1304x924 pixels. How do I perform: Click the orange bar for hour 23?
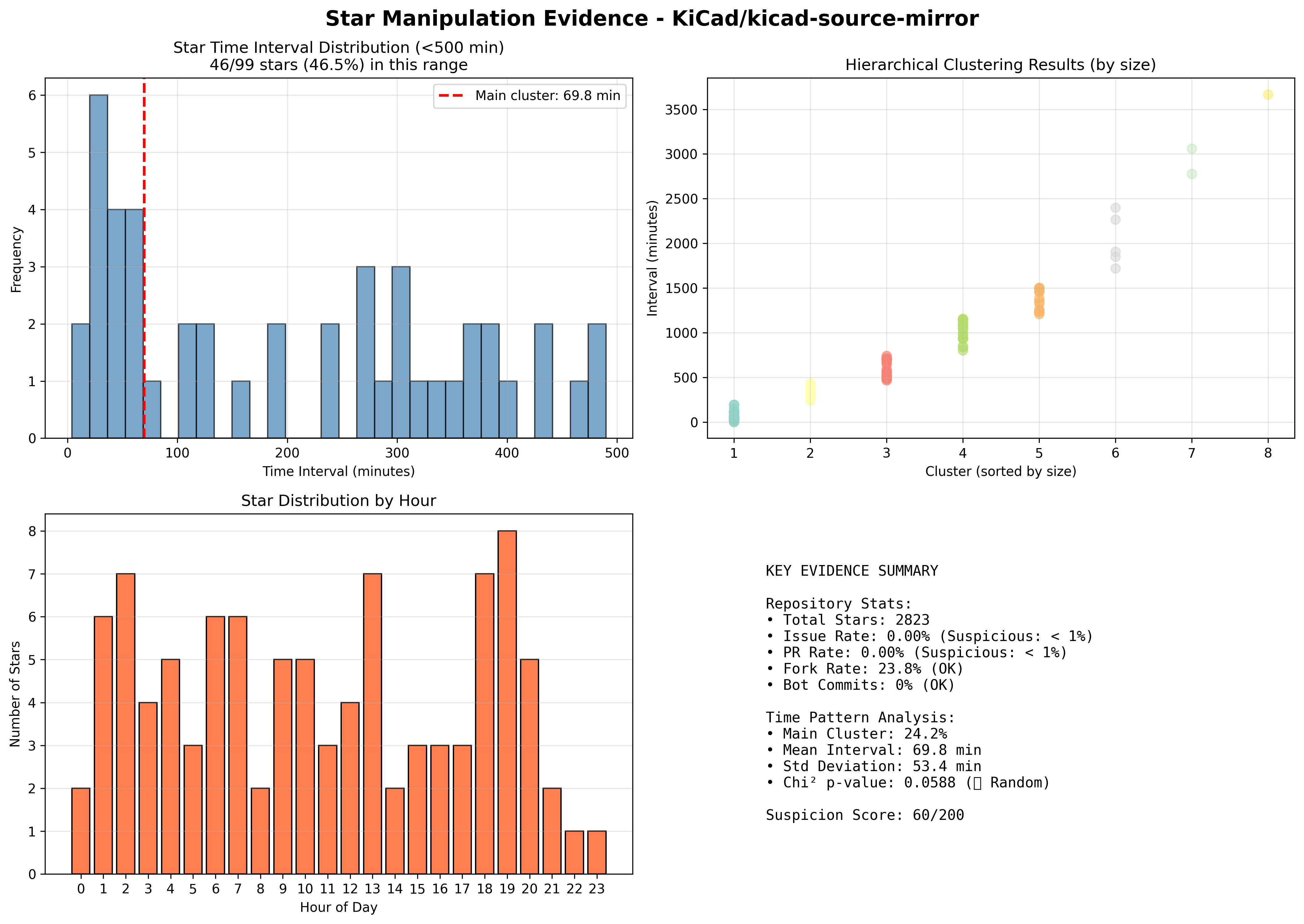pos(597,852)
